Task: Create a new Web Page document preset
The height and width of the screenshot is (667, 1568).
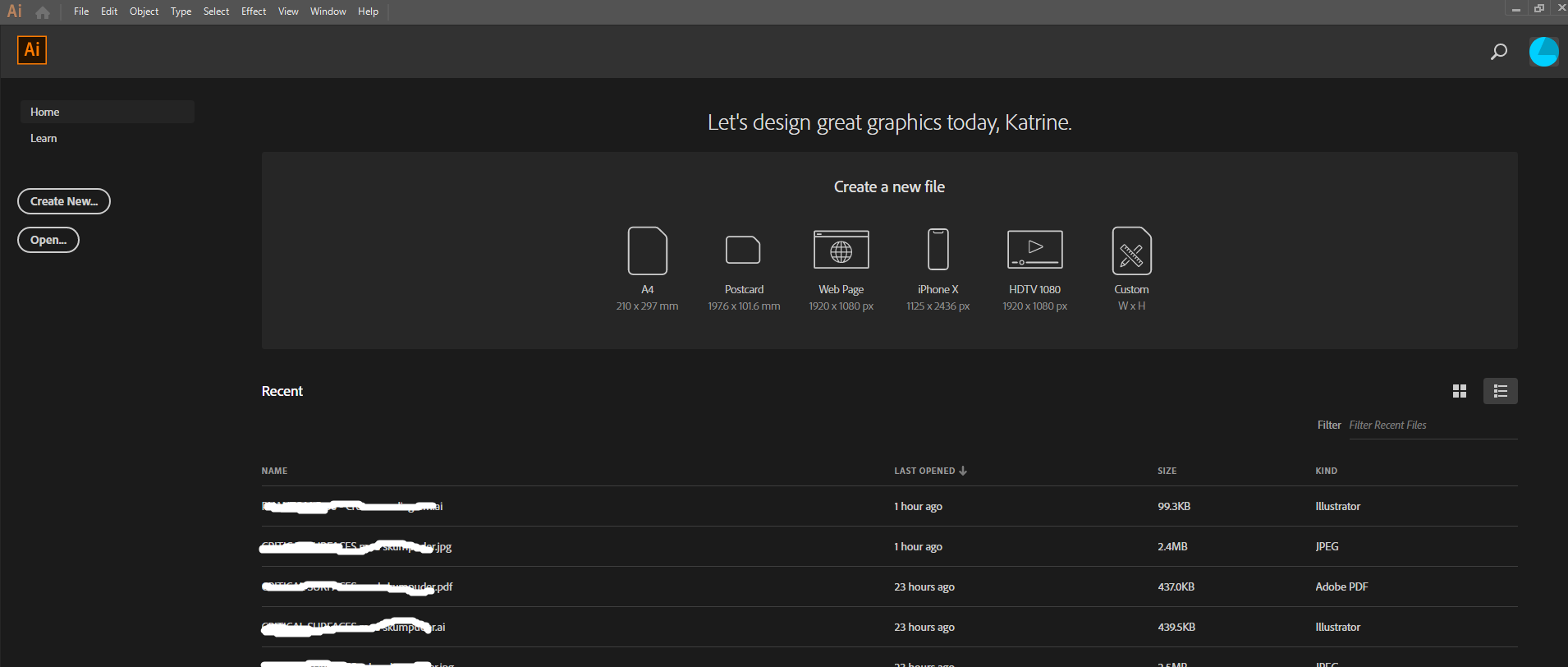Action: click(x=841, y=269)
